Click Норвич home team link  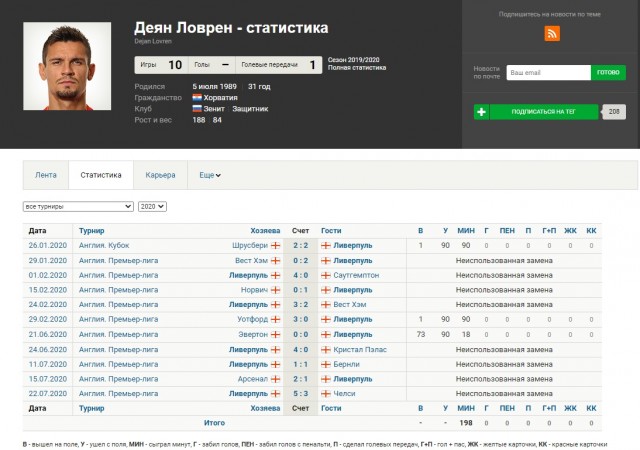(x=254, y=290)
